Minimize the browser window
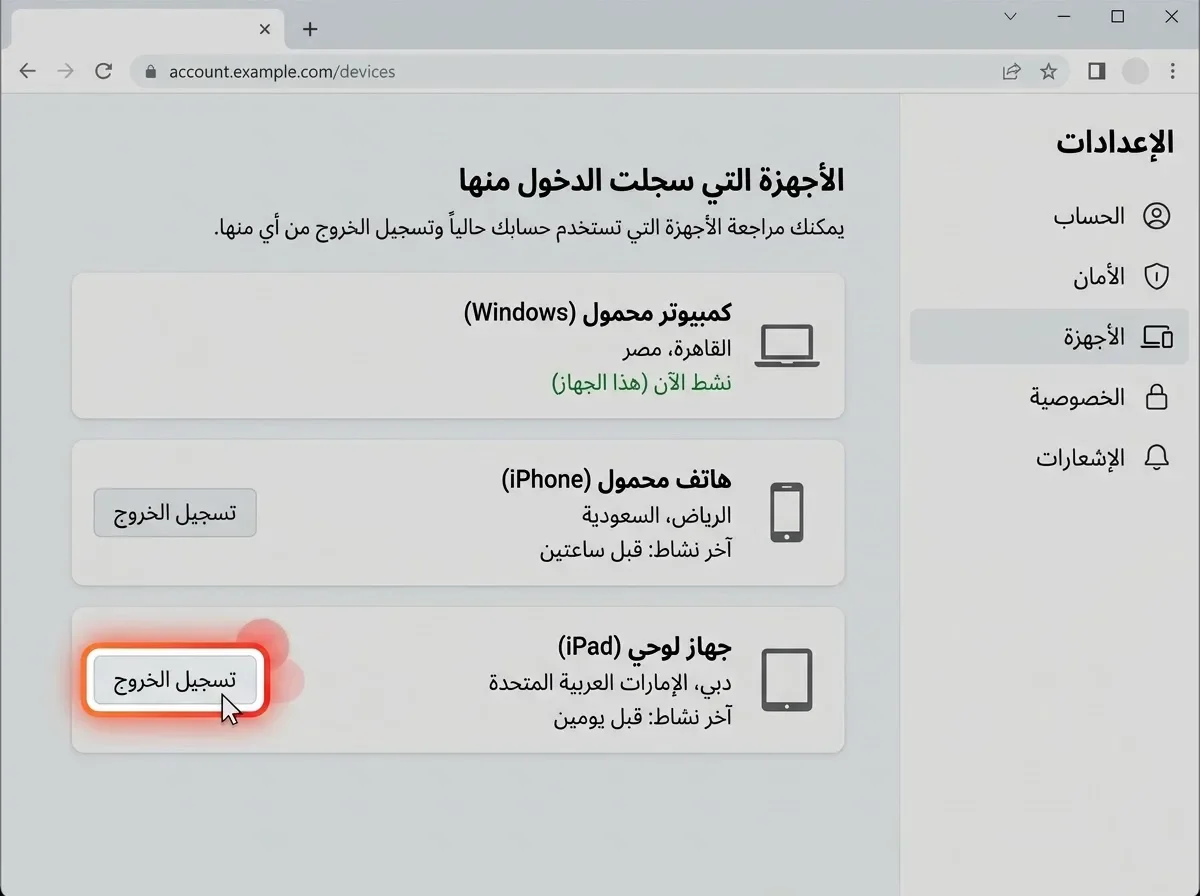The height and width of the screenshot is (896, 1200). coord(1064,16)
